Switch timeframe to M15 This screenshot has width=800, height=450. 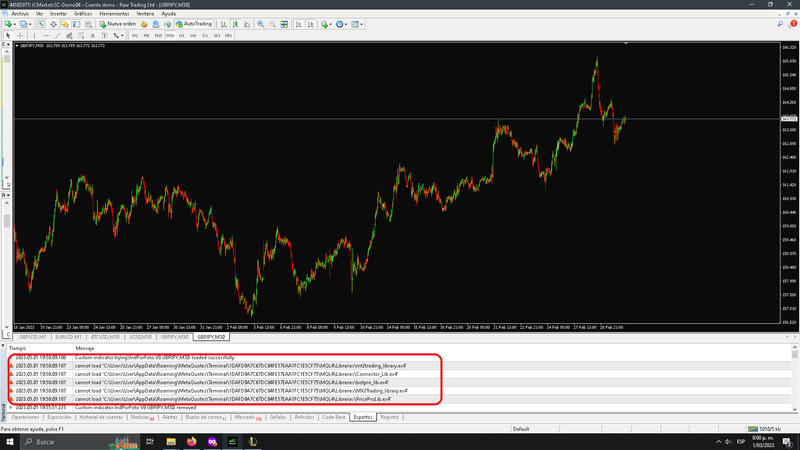click(158, 36)
